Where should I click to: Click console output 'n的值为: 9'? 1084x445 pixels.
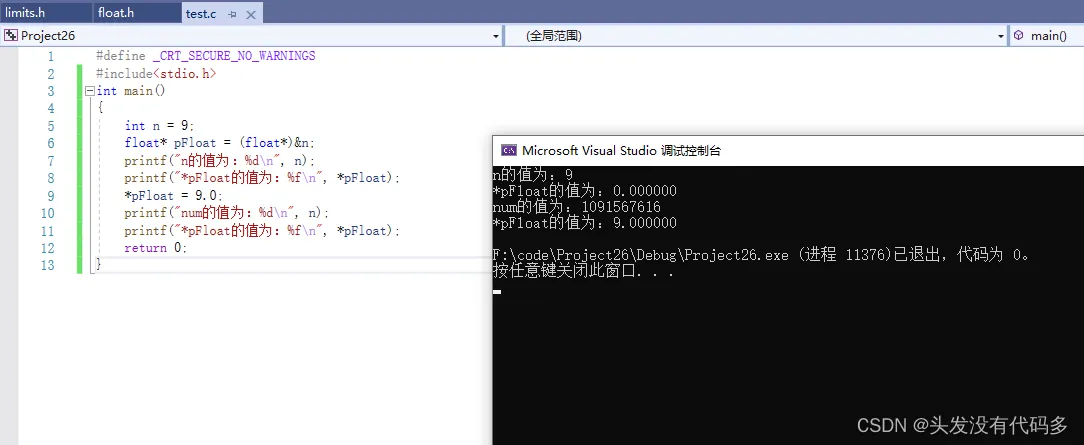[533, 174]
